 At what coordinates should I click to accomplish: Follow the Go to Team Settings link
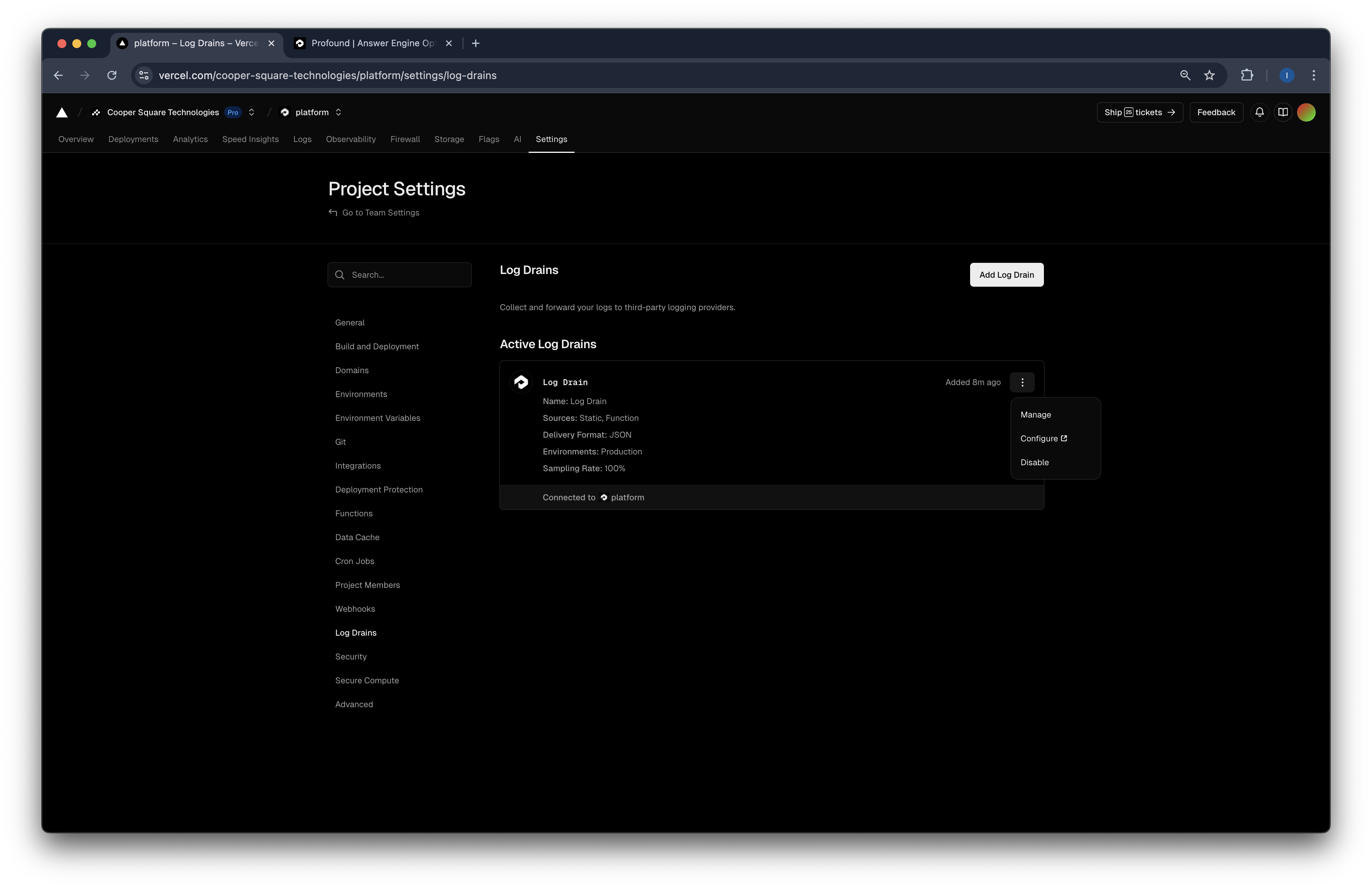(x=381, y=212)
